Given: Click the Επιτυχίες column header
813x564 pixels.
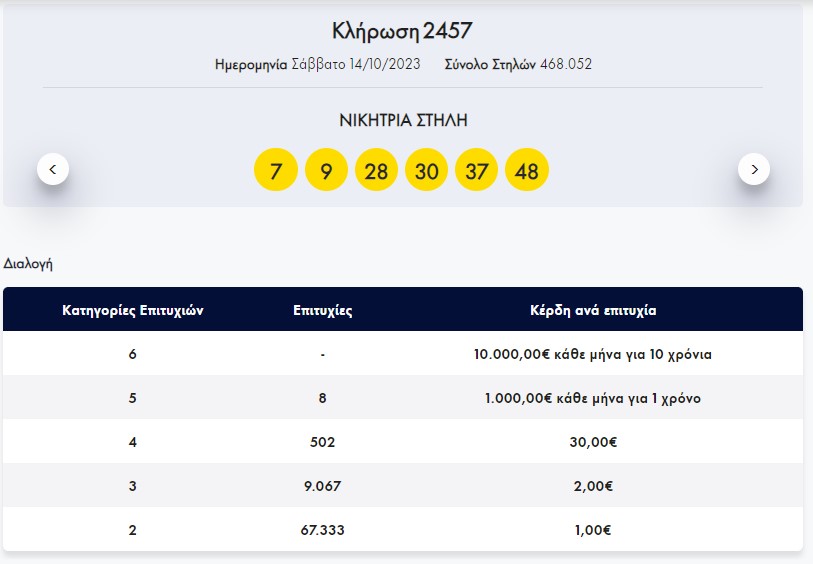Looking at the screenshot, I should [x=322, y=310].
